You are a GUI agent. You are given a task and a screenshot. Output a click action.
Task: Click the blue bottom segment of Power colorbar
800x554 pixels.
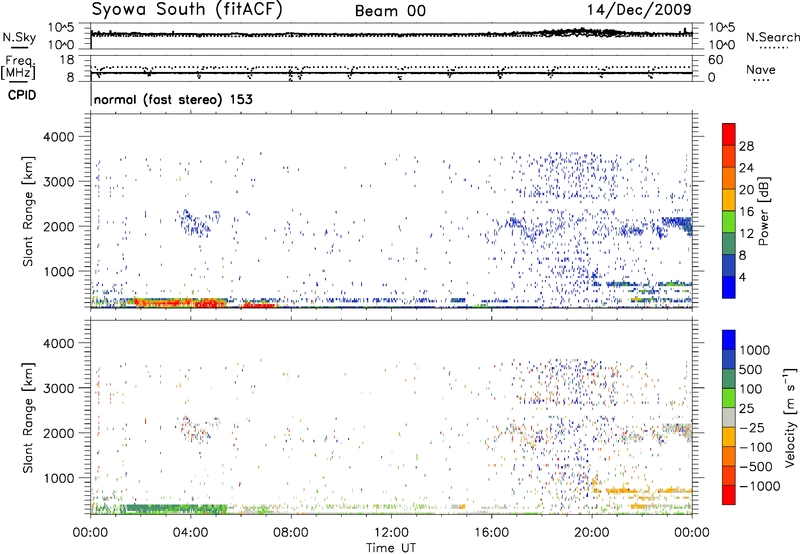click(x=729, y=287)
